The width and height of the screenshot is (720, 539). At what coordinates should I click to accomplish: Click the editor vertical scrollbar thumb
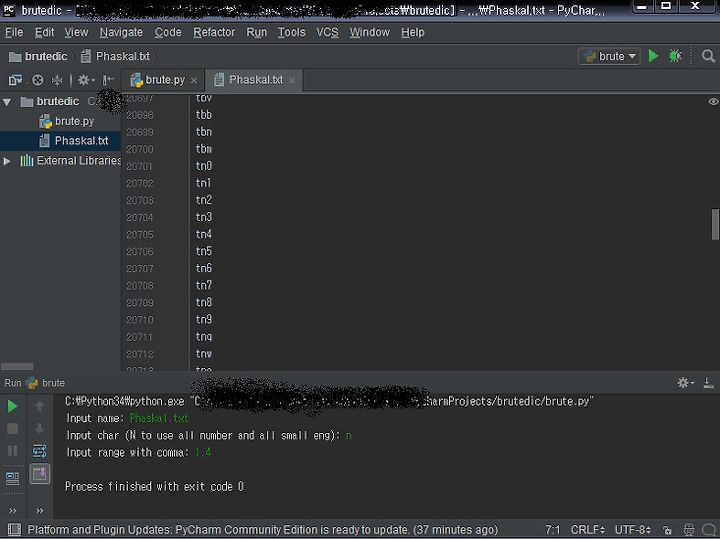coord(715,224)
